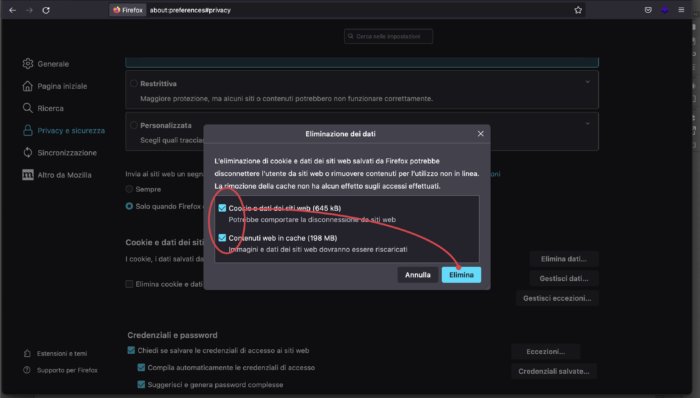Open the Supporto per Firefox link
The image size is (700, 398).
(67, 370)
